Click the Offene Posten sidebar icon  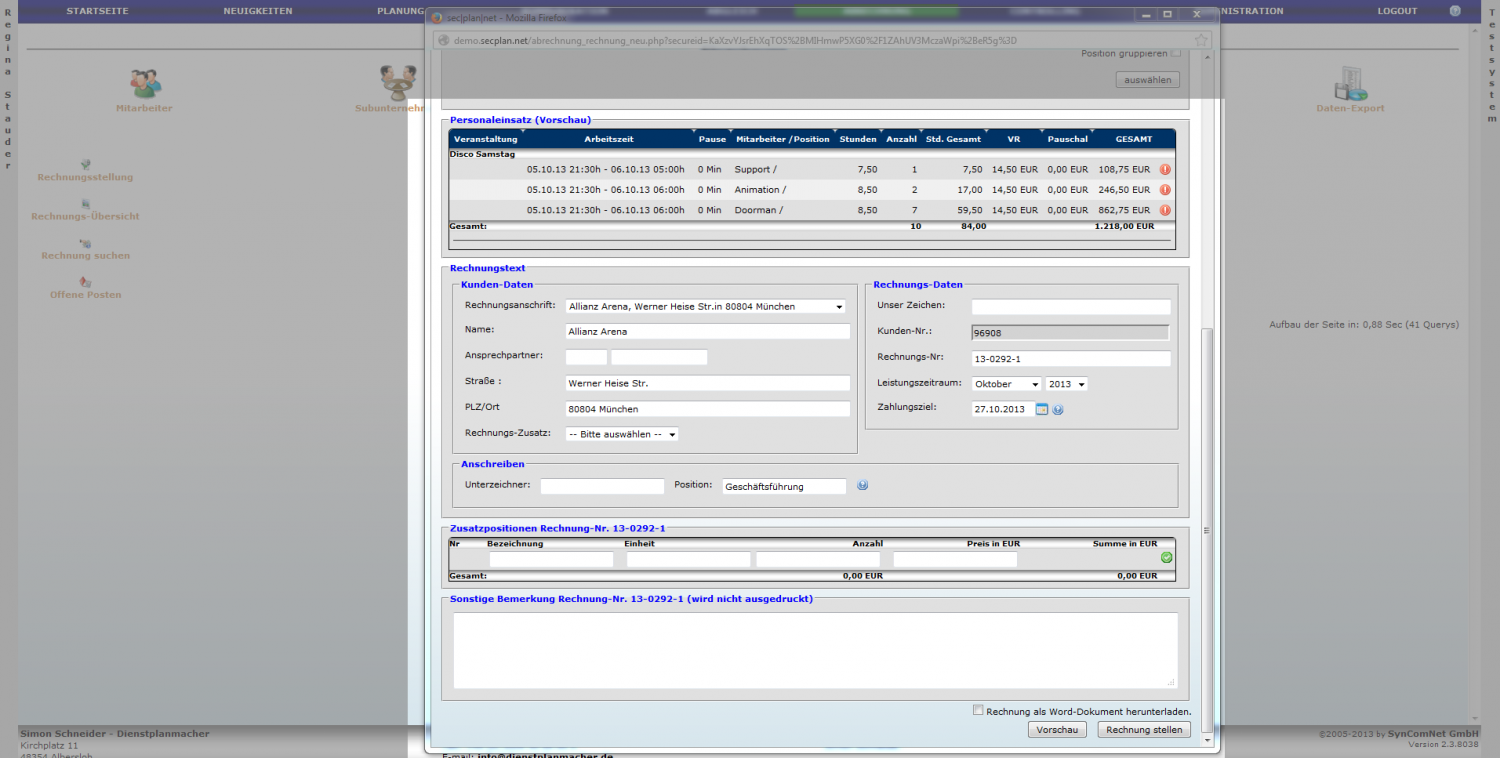tap(86, 282)
